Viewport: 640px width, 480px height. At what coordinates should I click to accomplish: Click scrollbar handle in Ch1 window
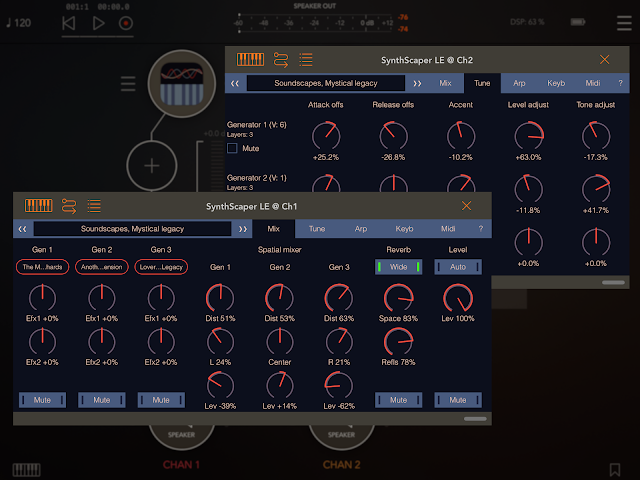coord(475,419)
